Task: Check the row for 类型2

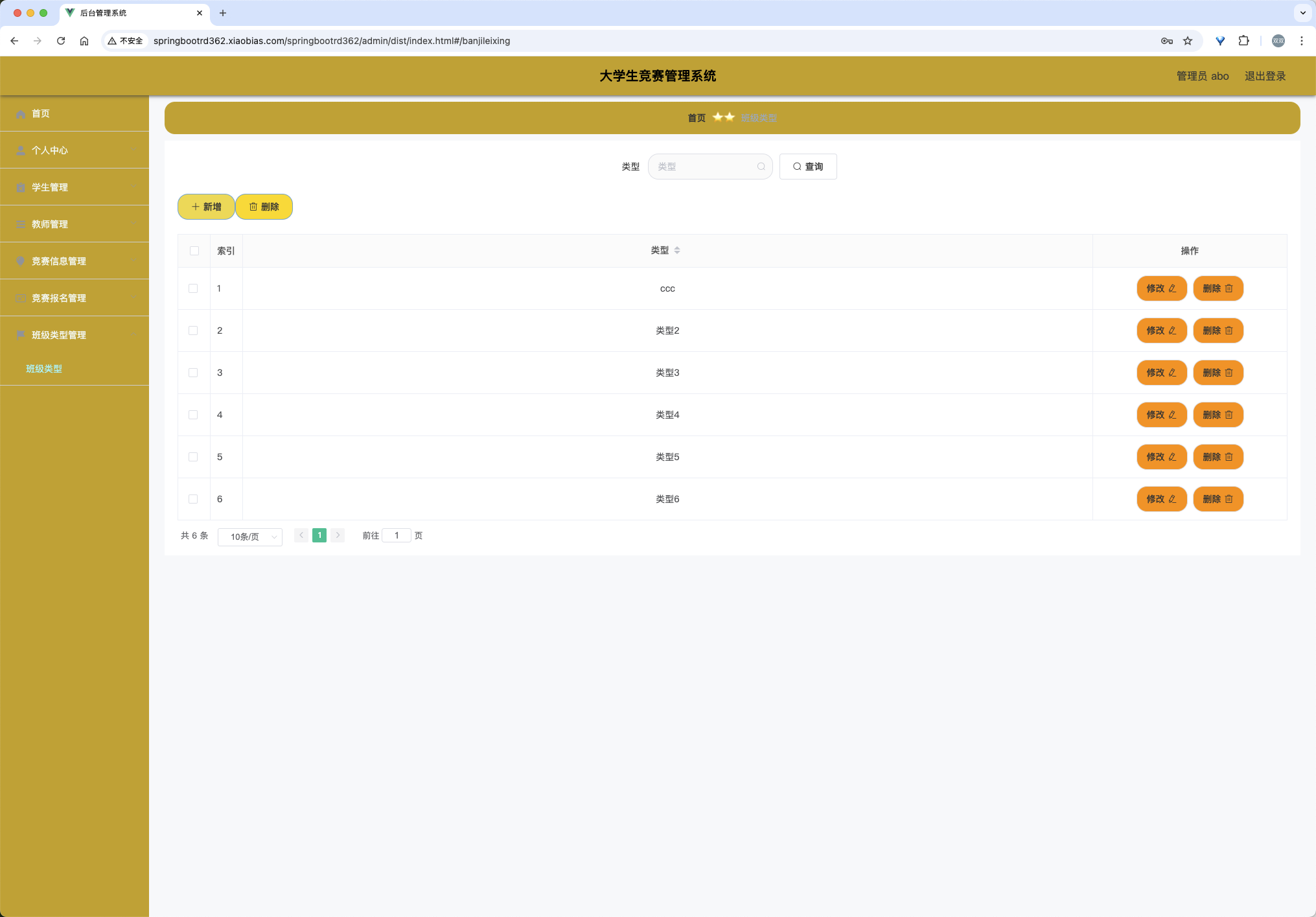Action: [x=193, y=331]
